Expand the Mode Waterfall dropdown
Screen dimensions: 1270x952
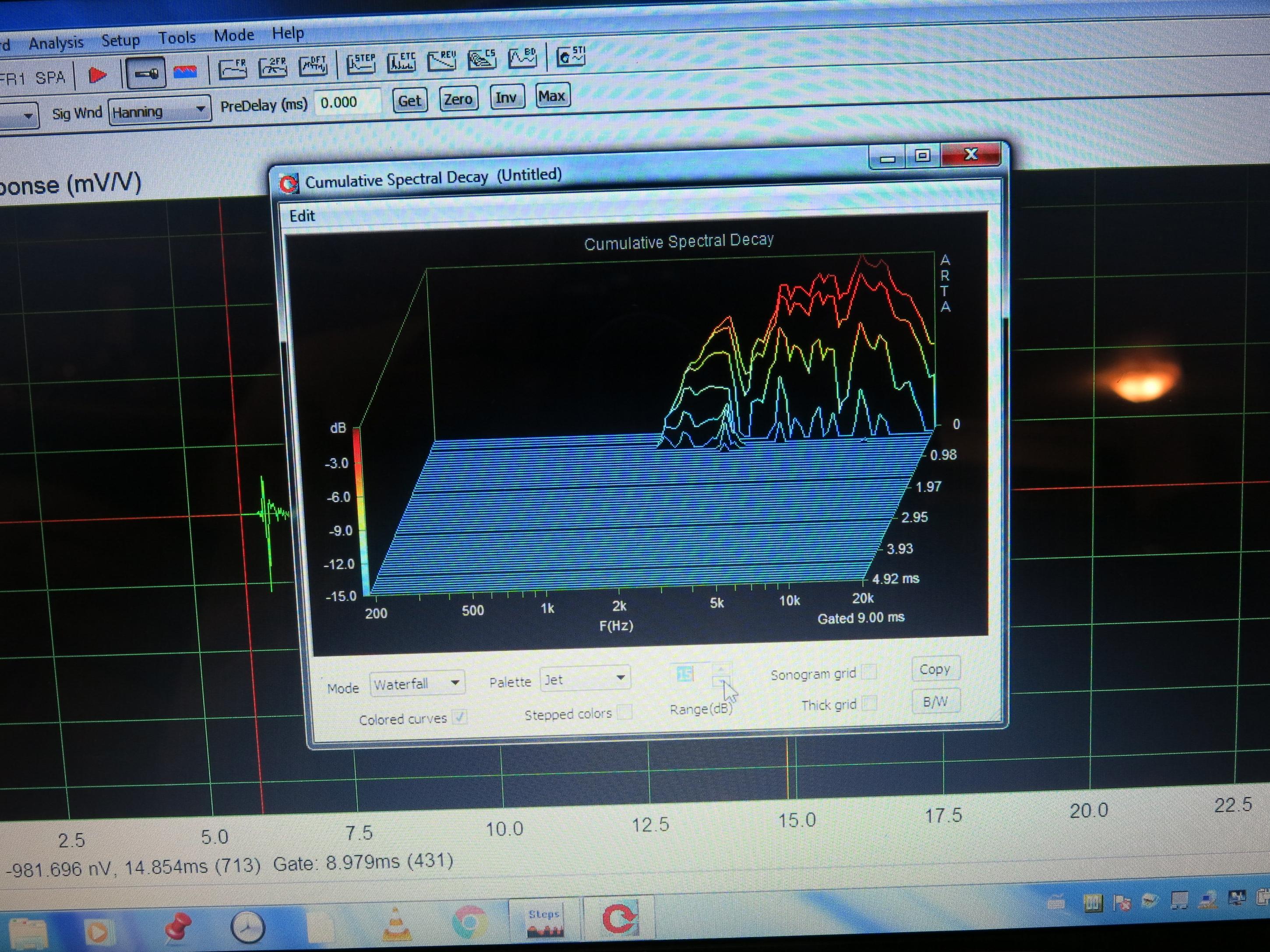(x=417, y=683)
